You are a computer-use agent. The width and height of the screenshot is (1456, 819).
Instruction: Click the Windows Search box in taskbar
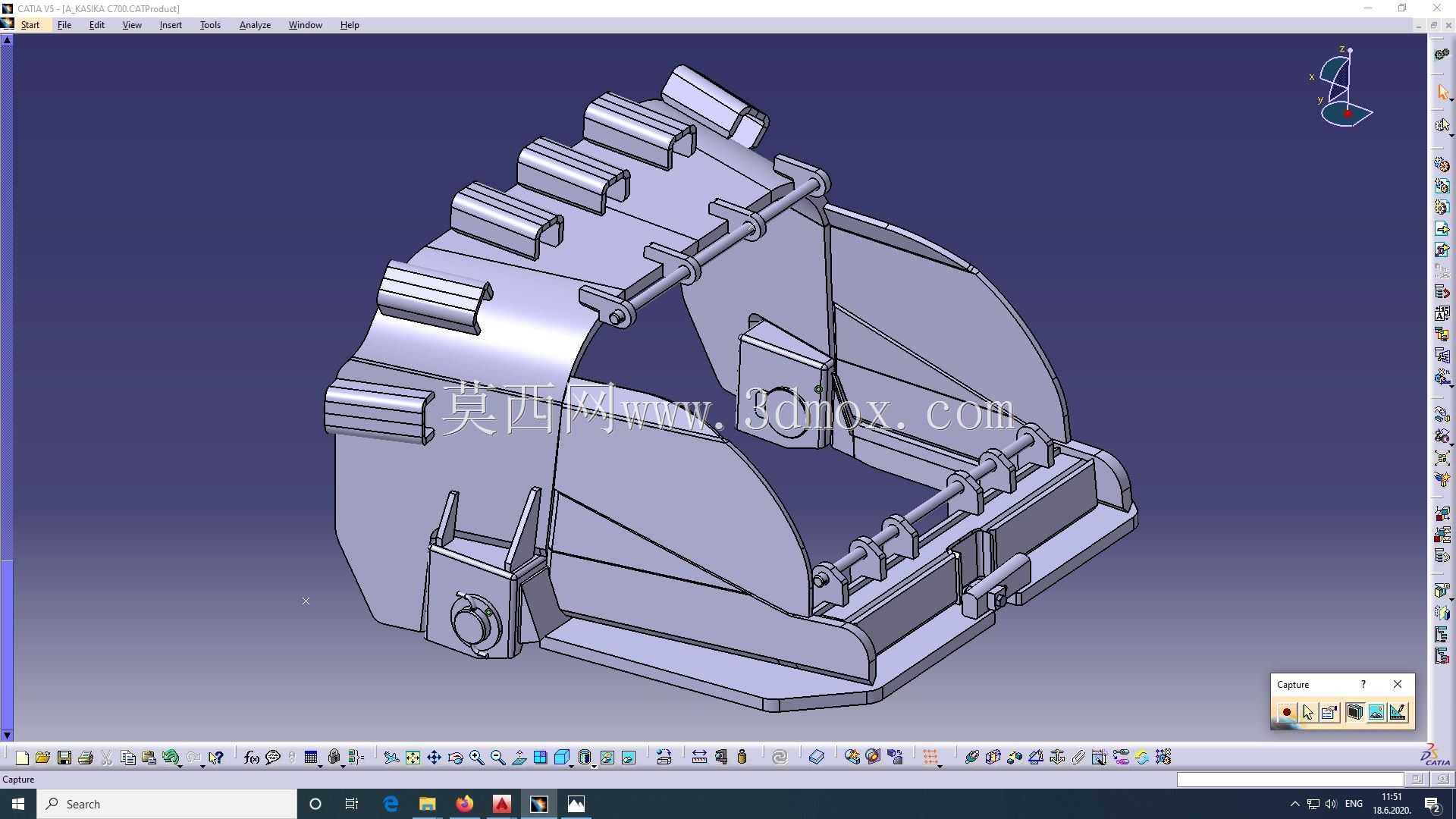coord(167,804)
